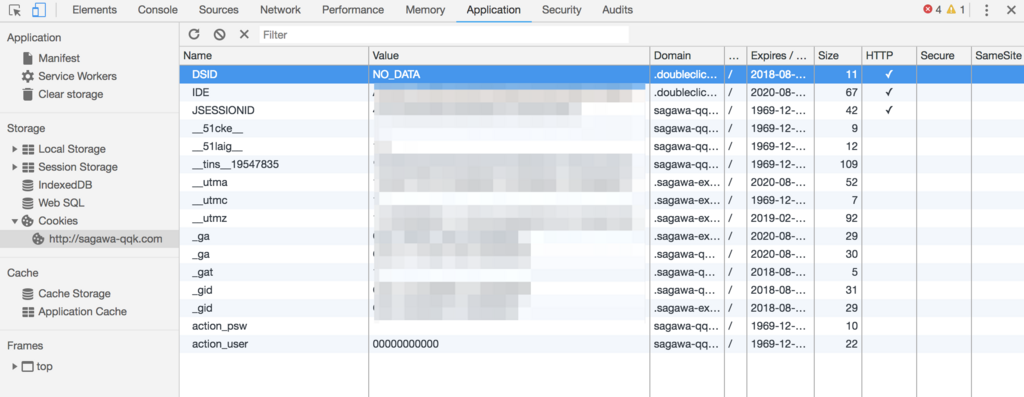
Task: Click the yellow warning count indicator
Action: [955, 10]
